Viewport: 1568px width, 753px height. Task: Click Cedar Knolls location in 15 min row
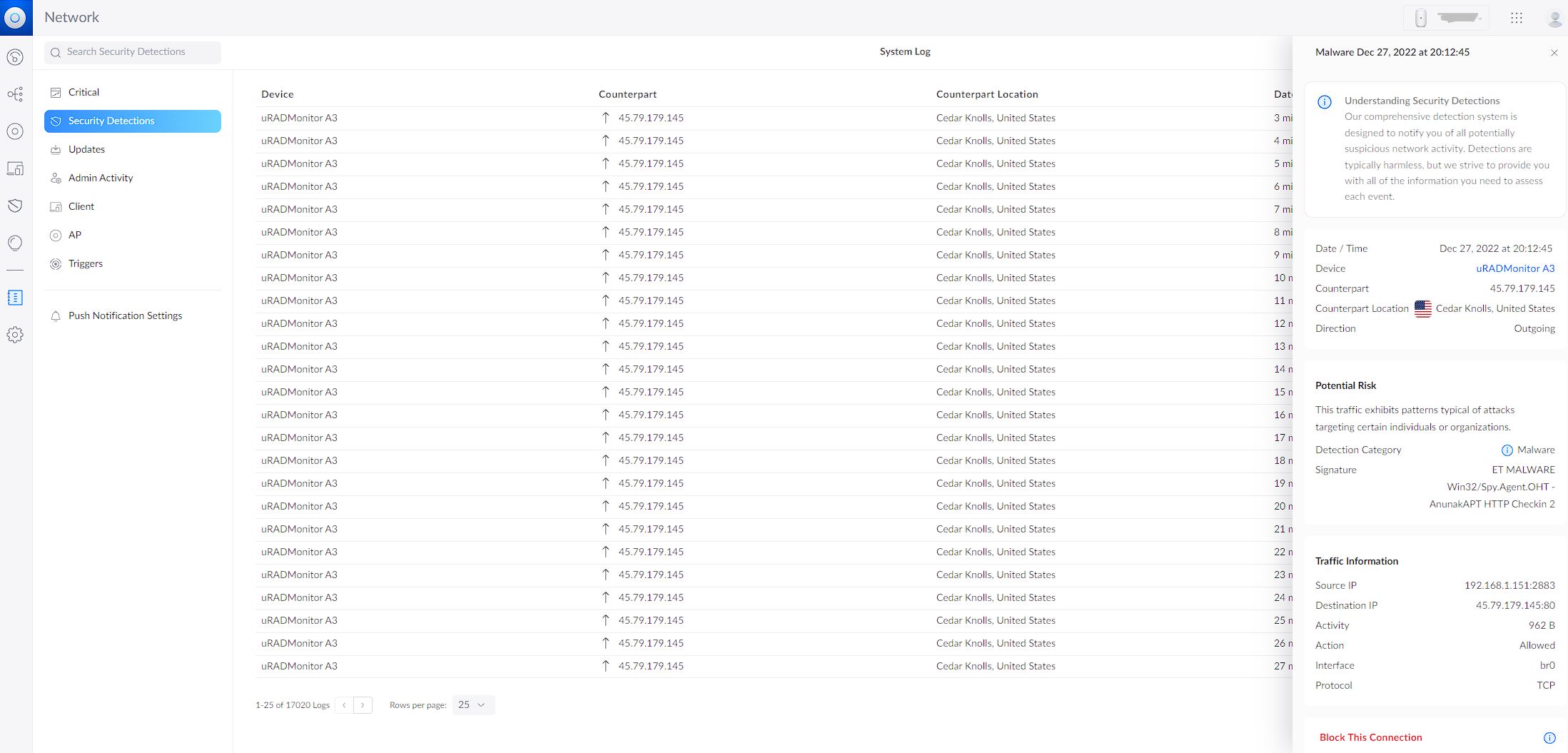point(996,392)
